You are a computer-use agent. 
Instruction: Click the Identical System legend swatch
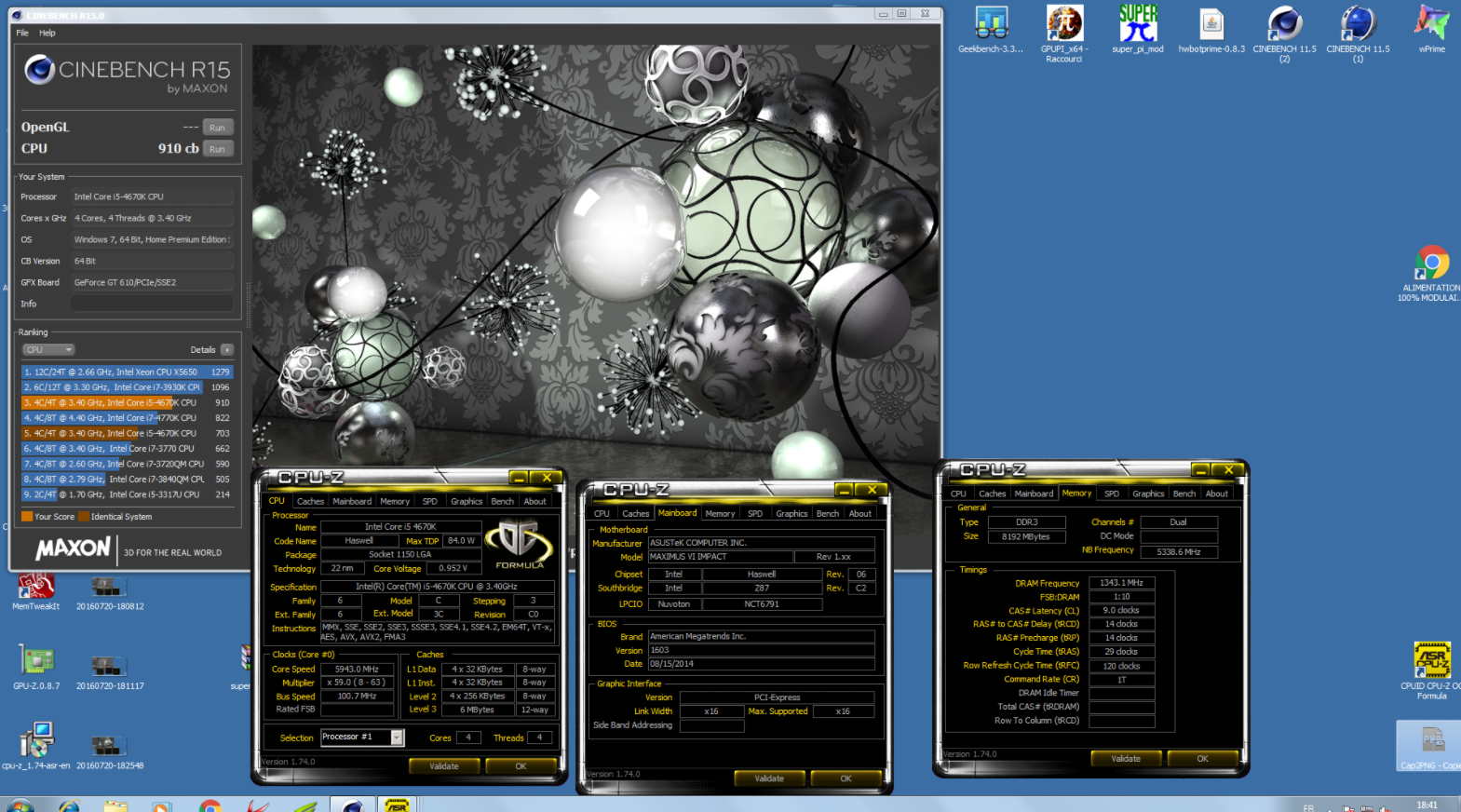84,516
